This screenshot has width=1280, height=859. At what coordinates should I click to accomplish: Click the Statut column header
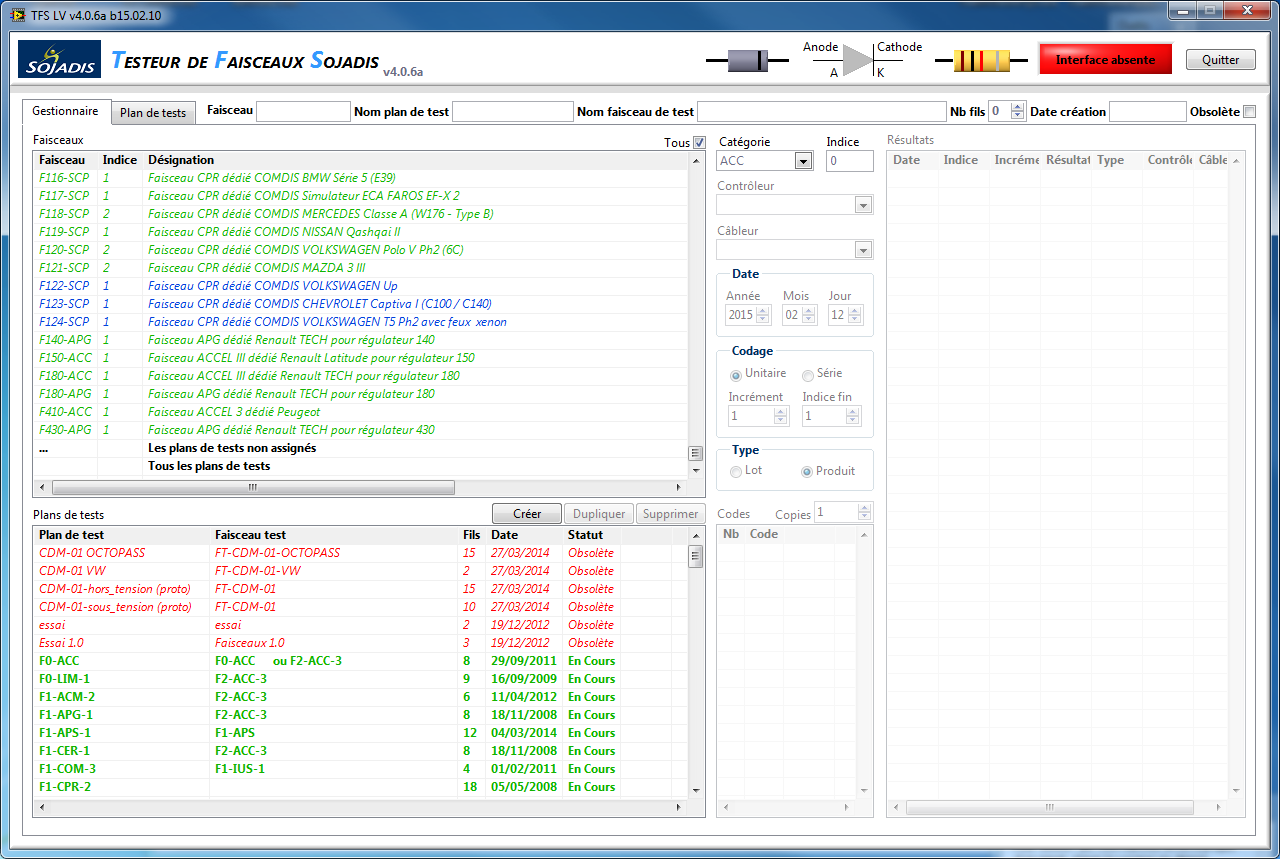[586, 535]
